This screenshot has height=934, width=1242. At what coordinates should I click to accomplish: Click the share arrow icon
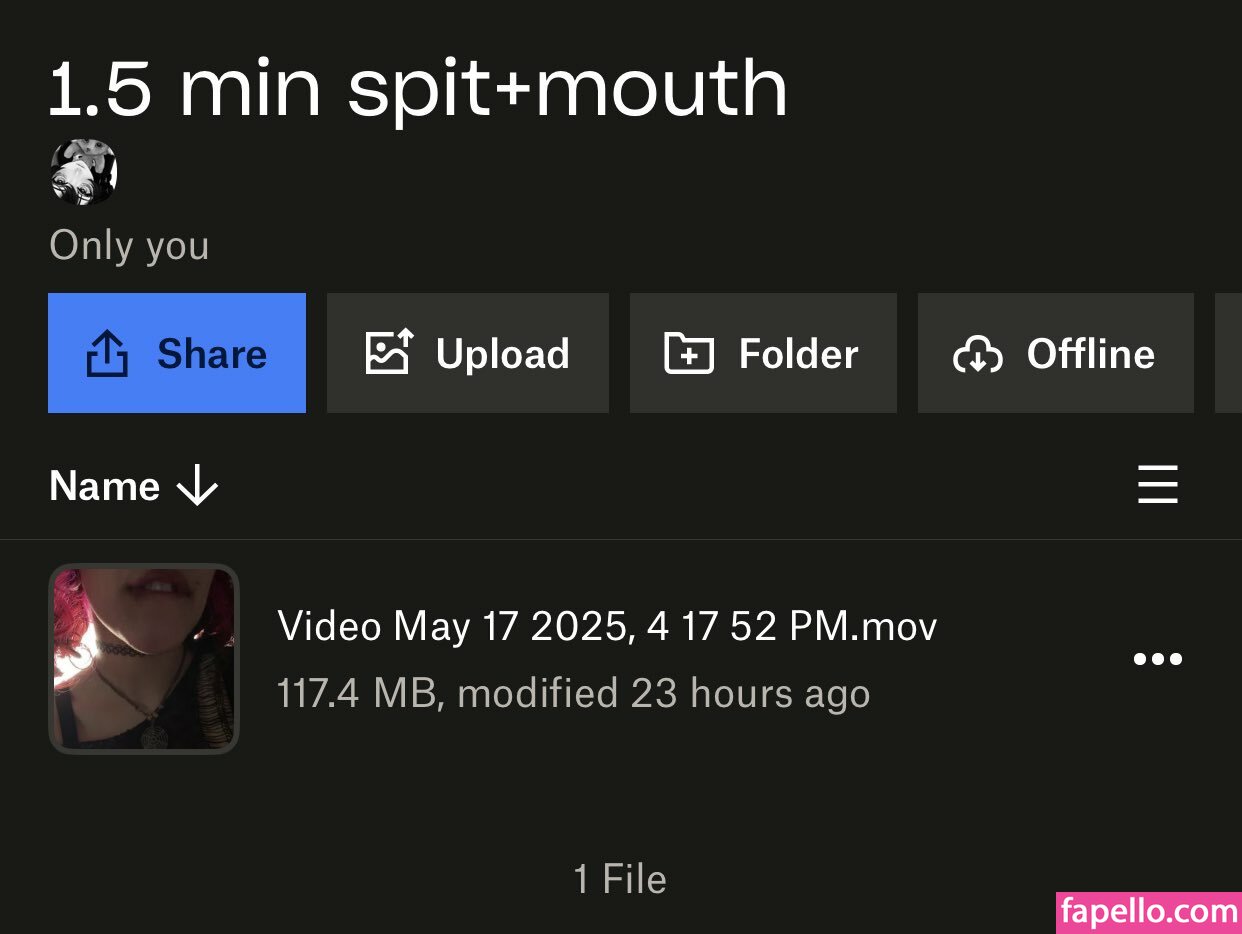(x=107, y=354)
